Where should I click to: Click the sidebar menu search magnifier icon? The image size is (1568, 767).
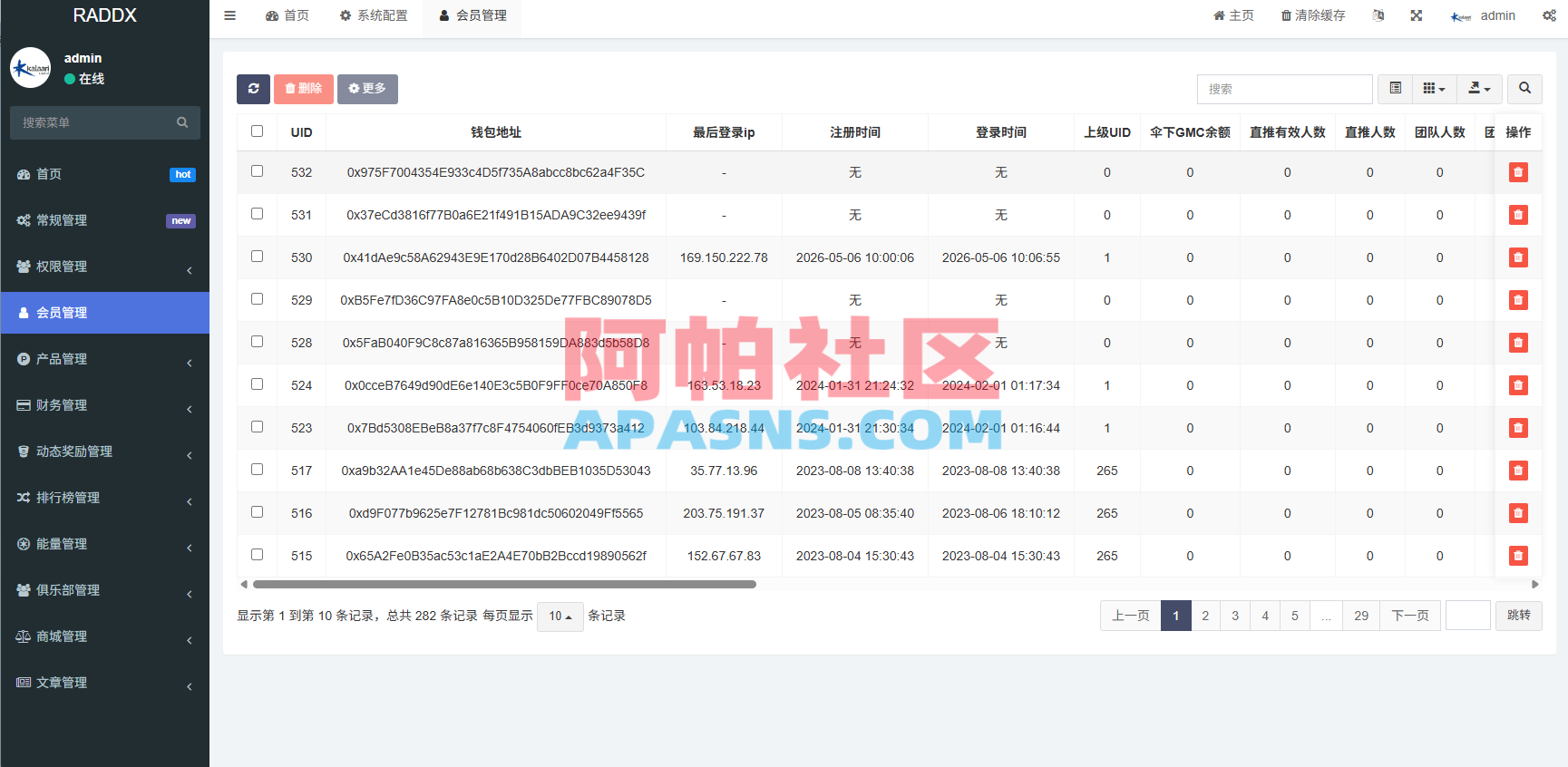182,122
